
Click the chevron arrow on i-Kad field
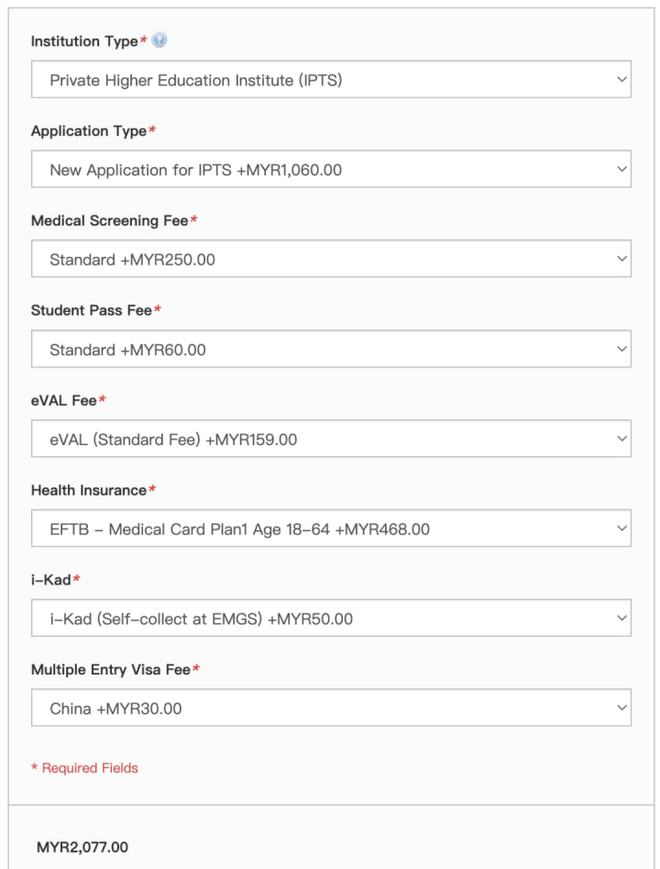click(621, 618)
